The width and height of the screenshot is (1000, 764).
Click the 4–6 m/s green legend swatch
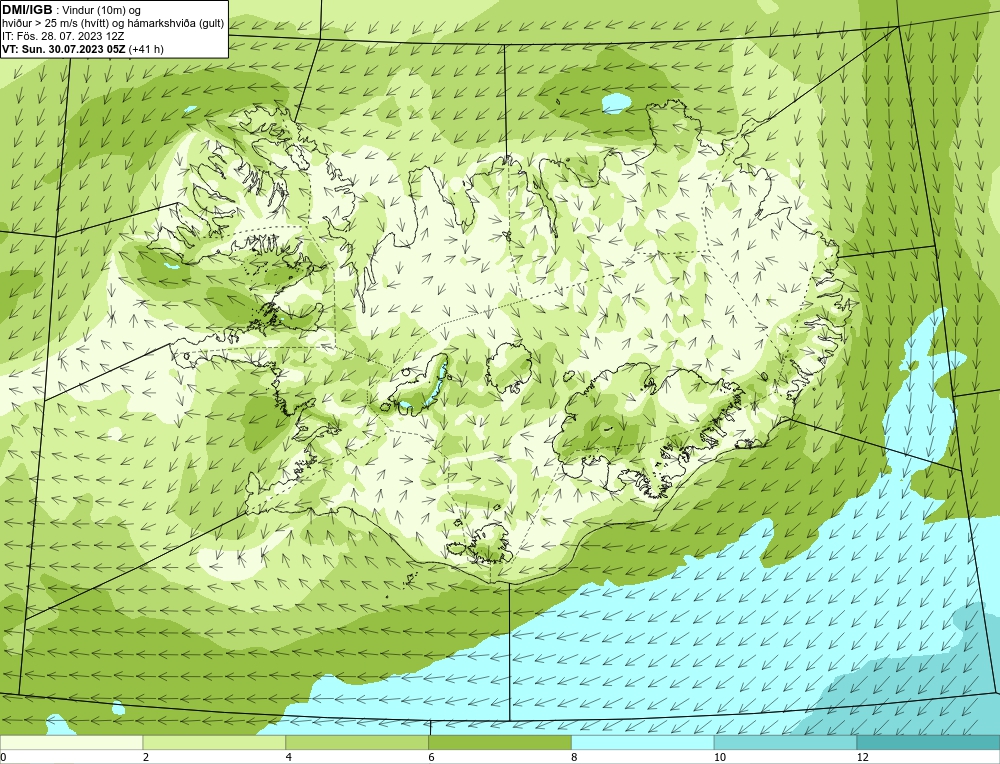pyautogui.click(x=357, y=743)
